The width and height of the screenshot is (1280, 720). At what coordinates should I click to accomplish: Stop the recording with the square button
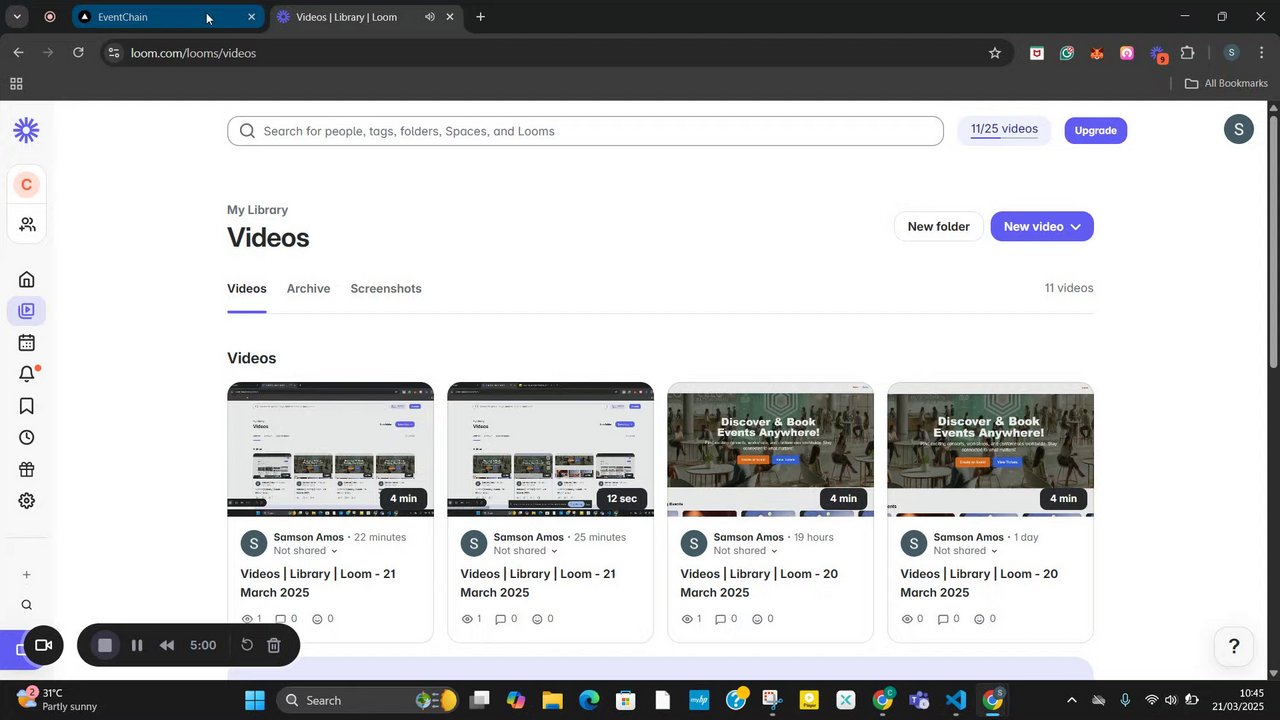[x=105, y=646]
